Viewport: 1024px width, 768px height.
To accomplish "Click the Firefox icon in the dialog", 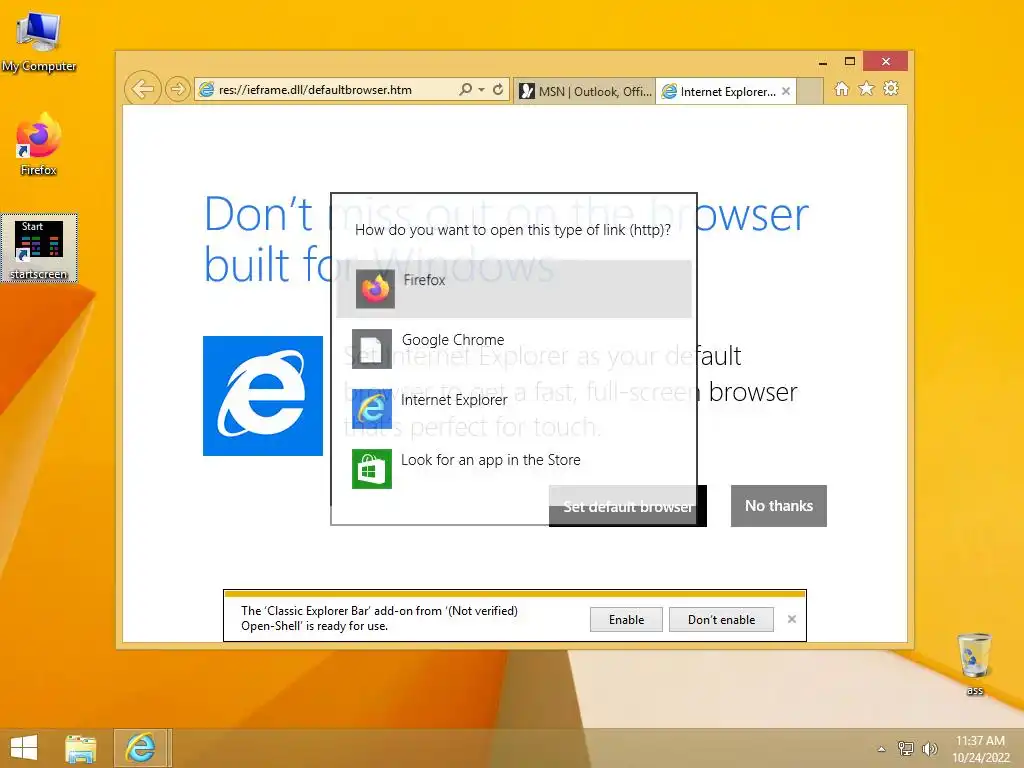I will 376,289.
